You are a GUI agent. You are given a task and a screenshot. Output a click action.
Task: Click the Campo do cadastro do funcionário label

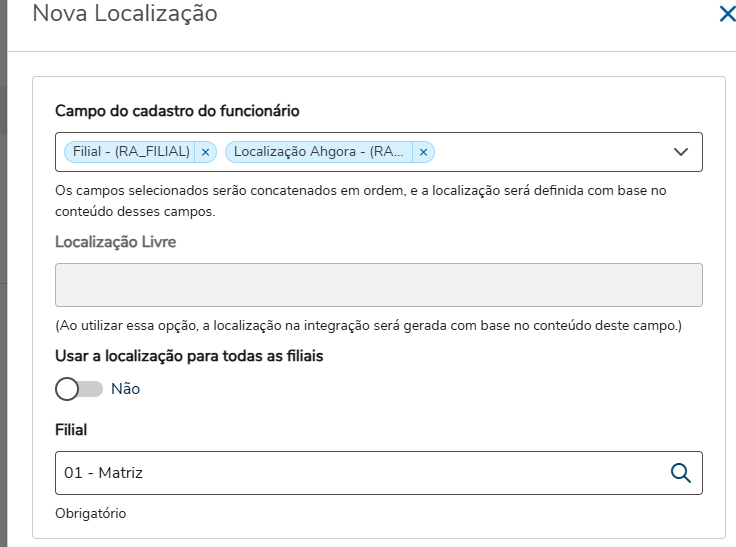tap(177, 111)
